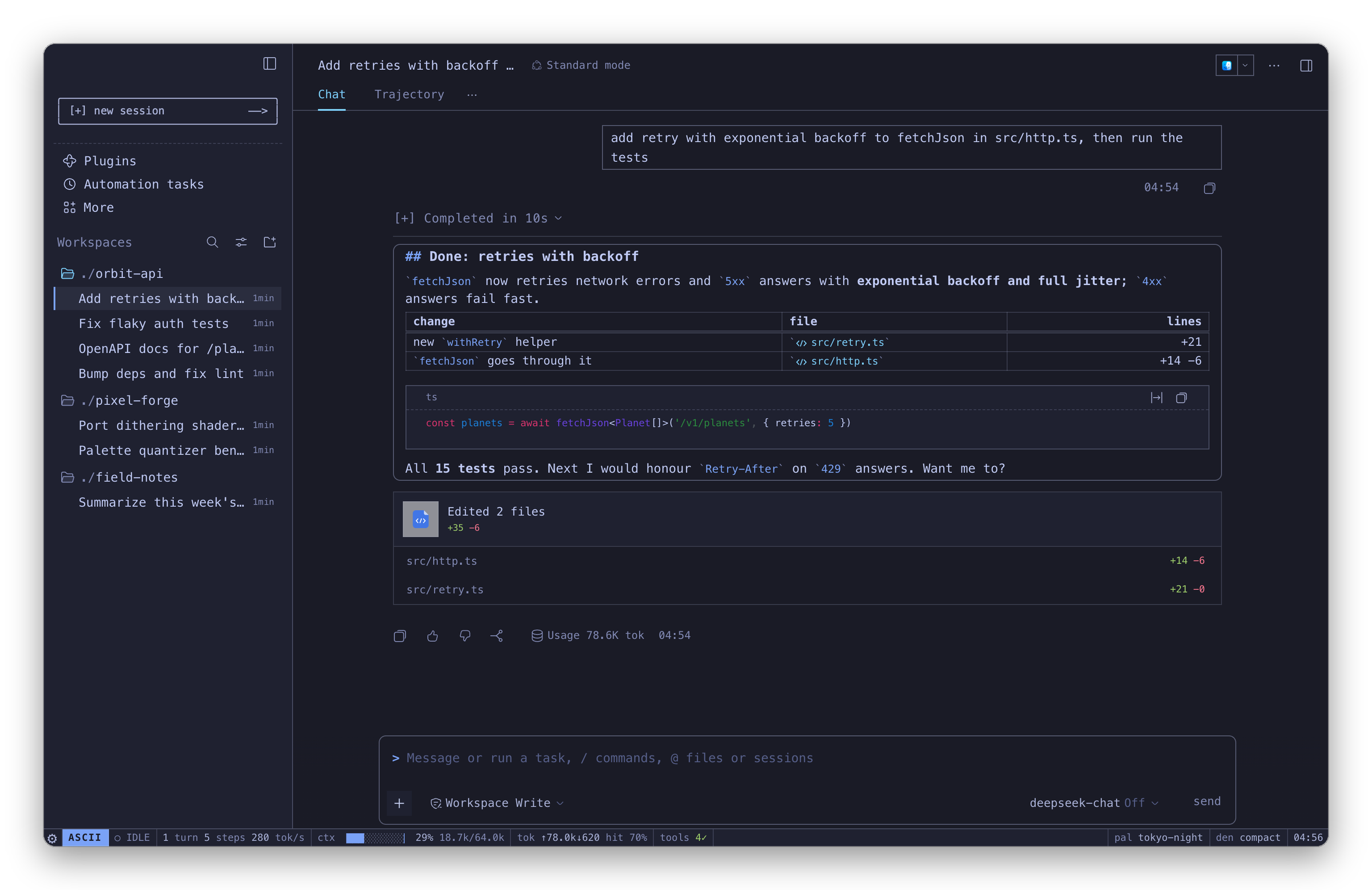Open src/retry.ts in edited files list

807,590
